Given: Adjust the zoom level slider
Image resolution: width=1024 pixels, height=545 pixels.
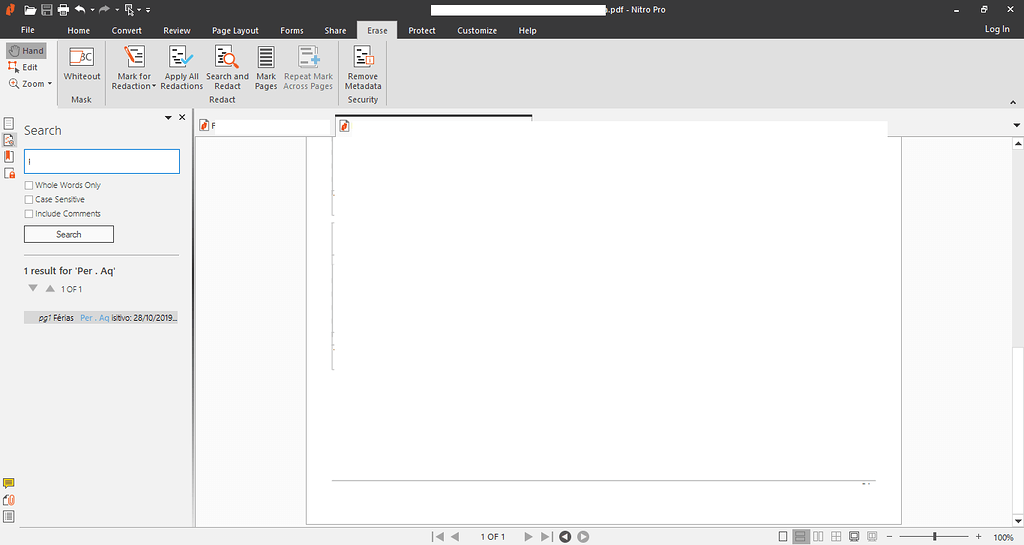Looking at the screenshot, I should (x=935, y=537).
